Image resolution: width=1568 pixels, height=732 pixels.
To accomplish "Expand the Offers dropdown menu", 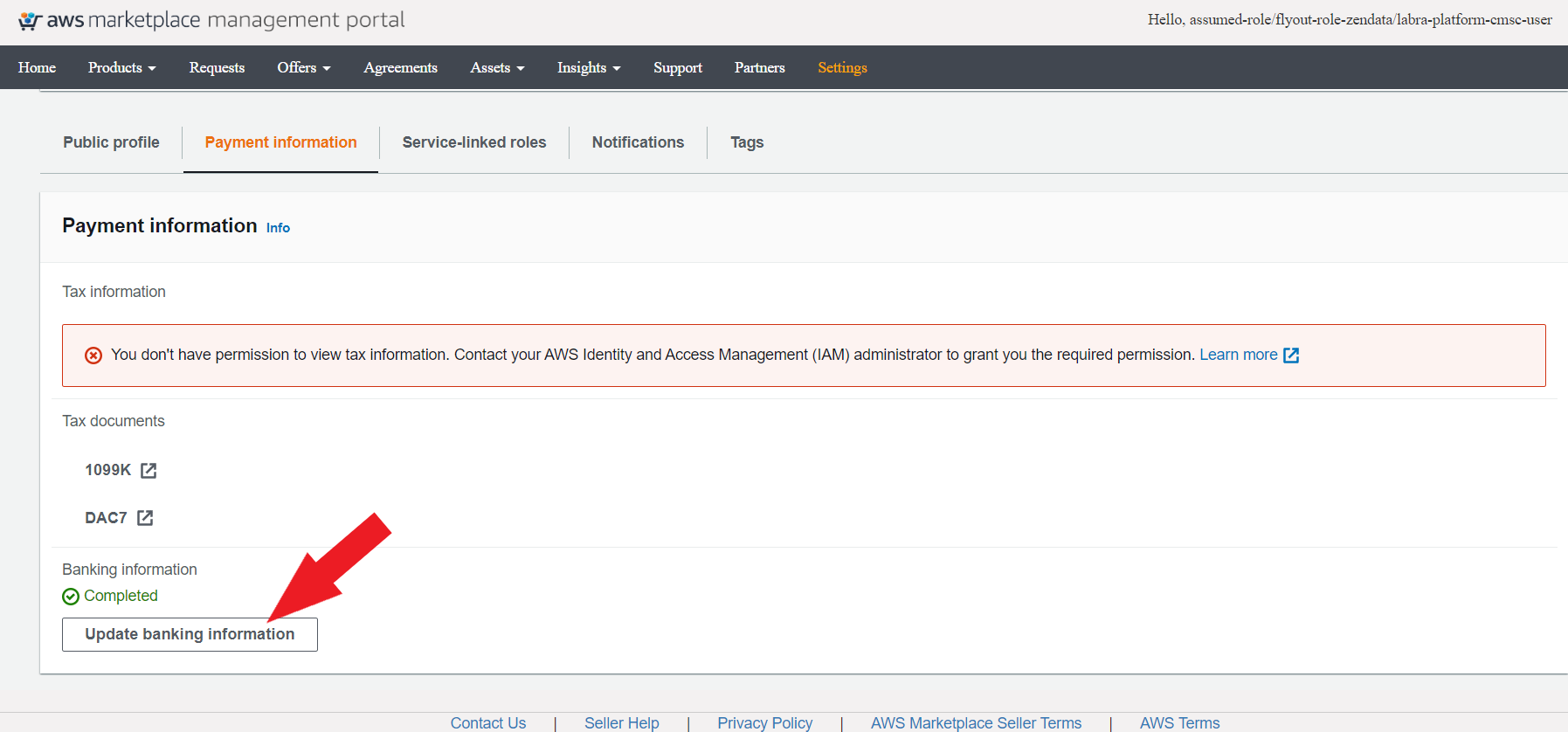I will pyautogui.click(x=304, y=67).
